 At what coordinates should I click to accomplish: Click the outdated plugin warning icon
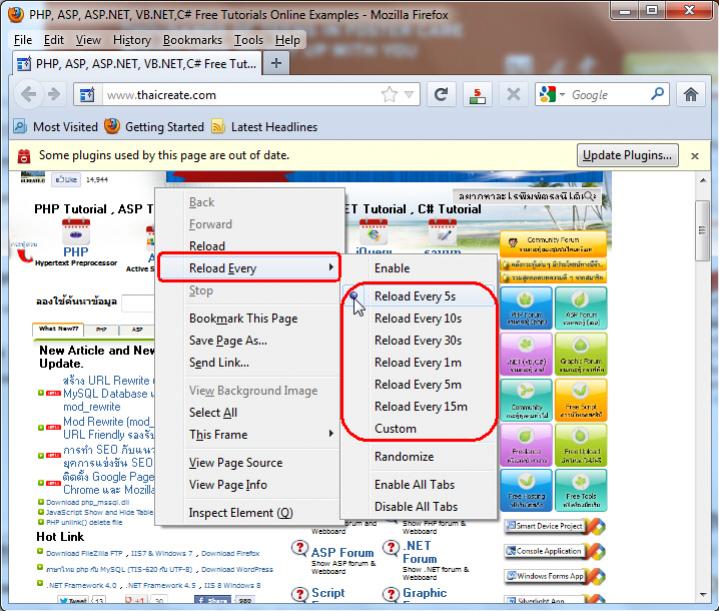click(23, 156)
